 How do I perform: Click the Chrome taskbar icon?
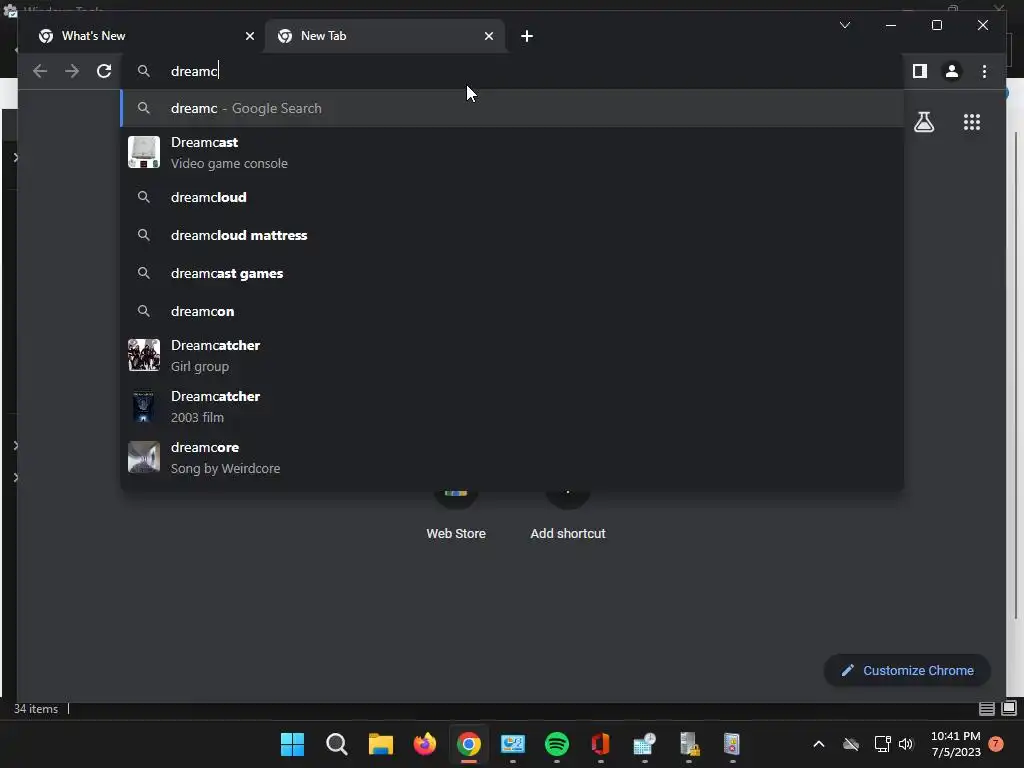click(x=469, y=744)
